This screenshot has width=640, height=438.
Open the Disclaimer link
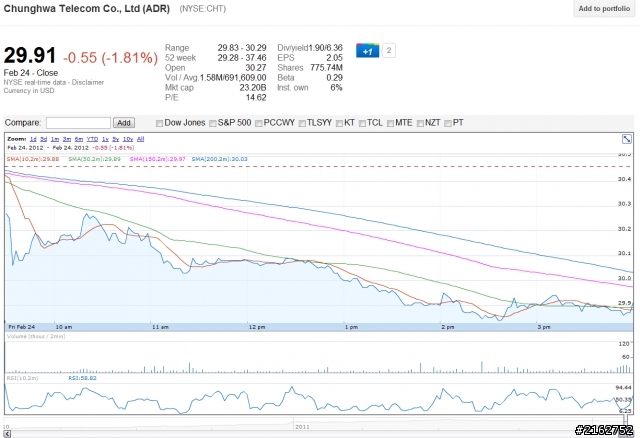tap(88, 82)
